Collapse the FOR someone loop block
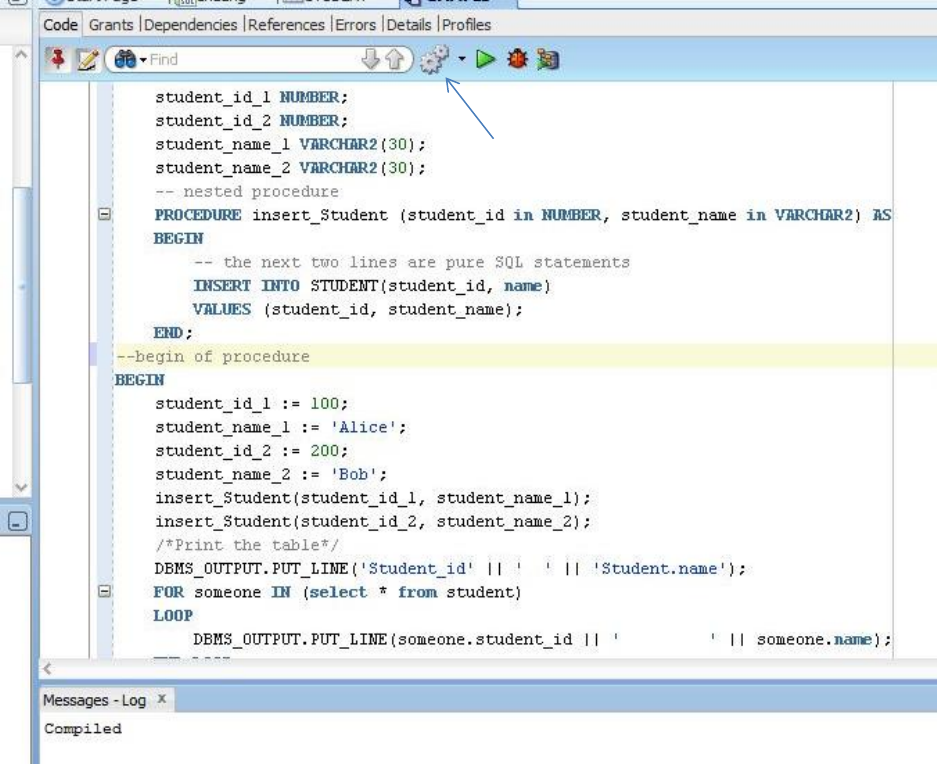Viewport: 937px width, 764px height. pyautogui.click(x=104, y=592)
